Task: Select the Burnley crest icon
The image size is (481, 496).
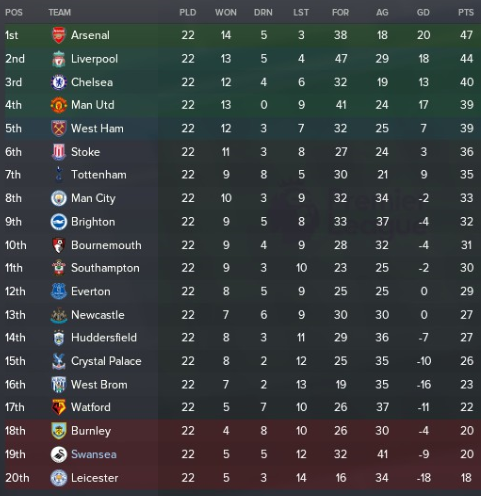Action: (x=59, y=431)
